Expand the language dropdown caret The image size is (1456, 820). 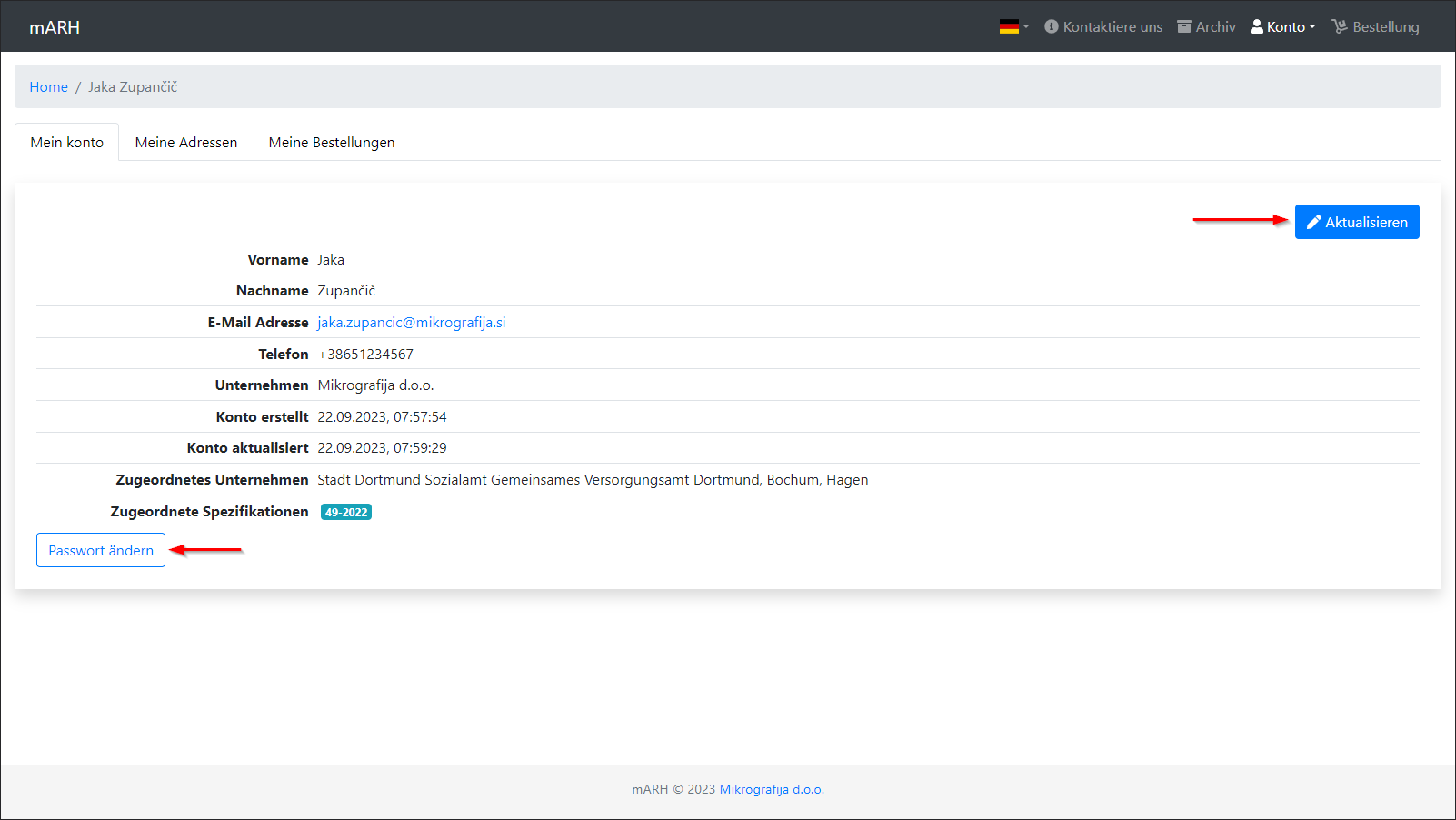point(1026,27)
